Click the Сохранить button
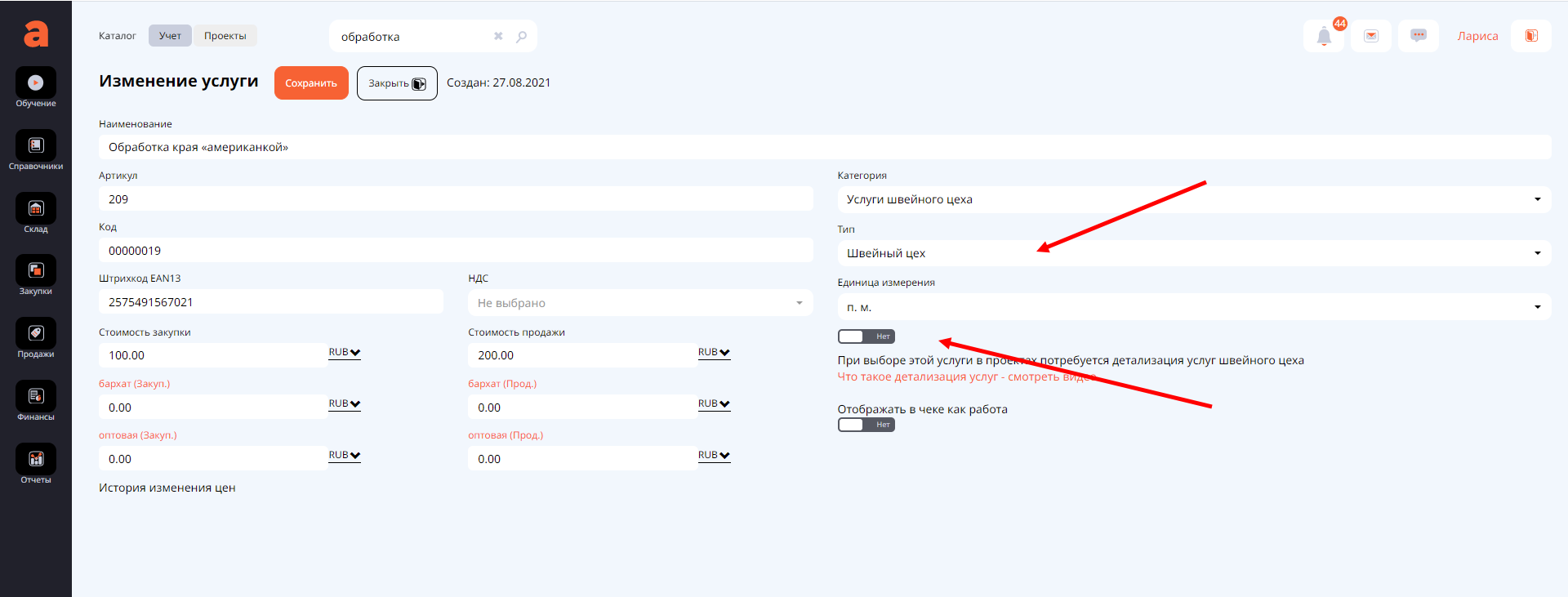1568x597 pixels. coord(311,83)
